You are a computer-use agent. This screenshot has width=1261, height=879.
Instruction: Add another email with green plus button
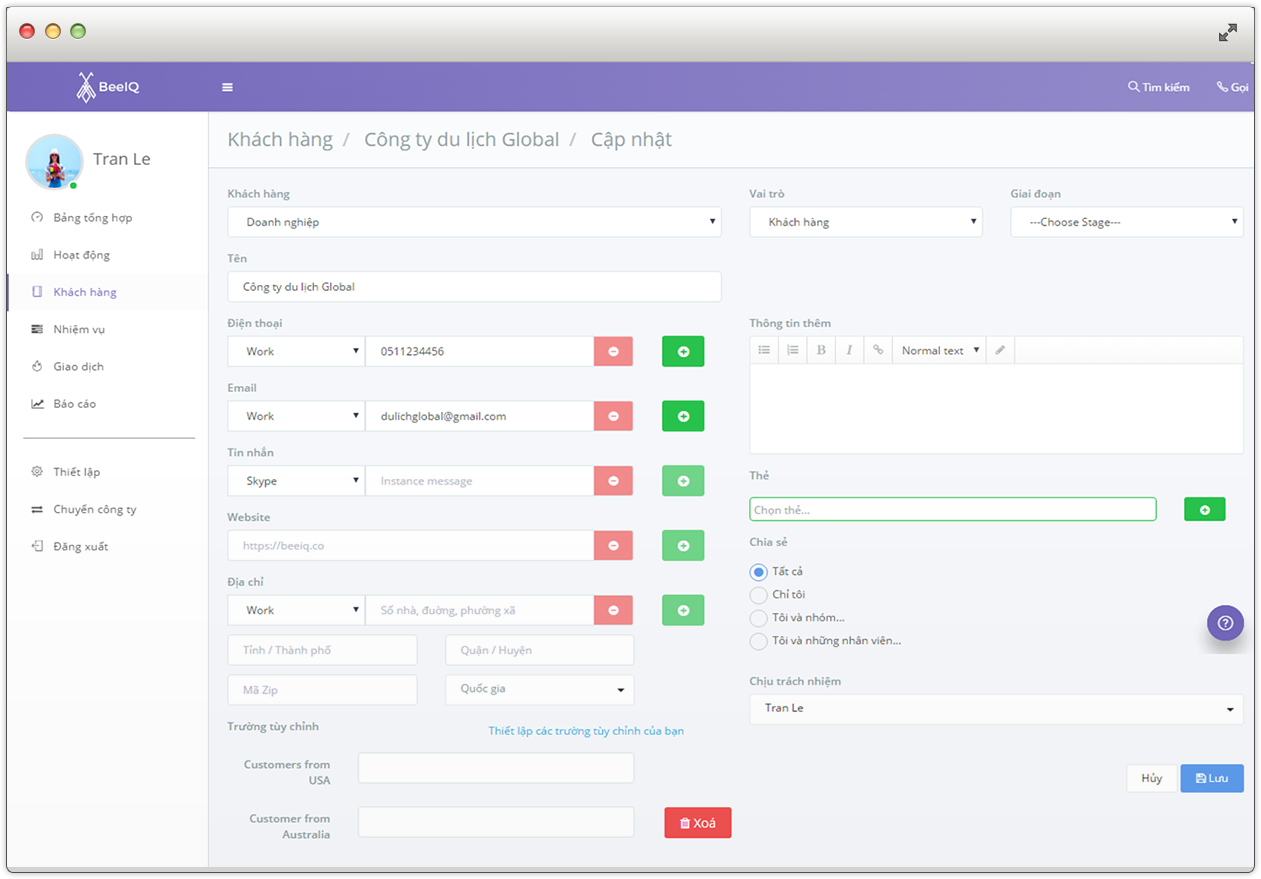(x=683, y=416)
